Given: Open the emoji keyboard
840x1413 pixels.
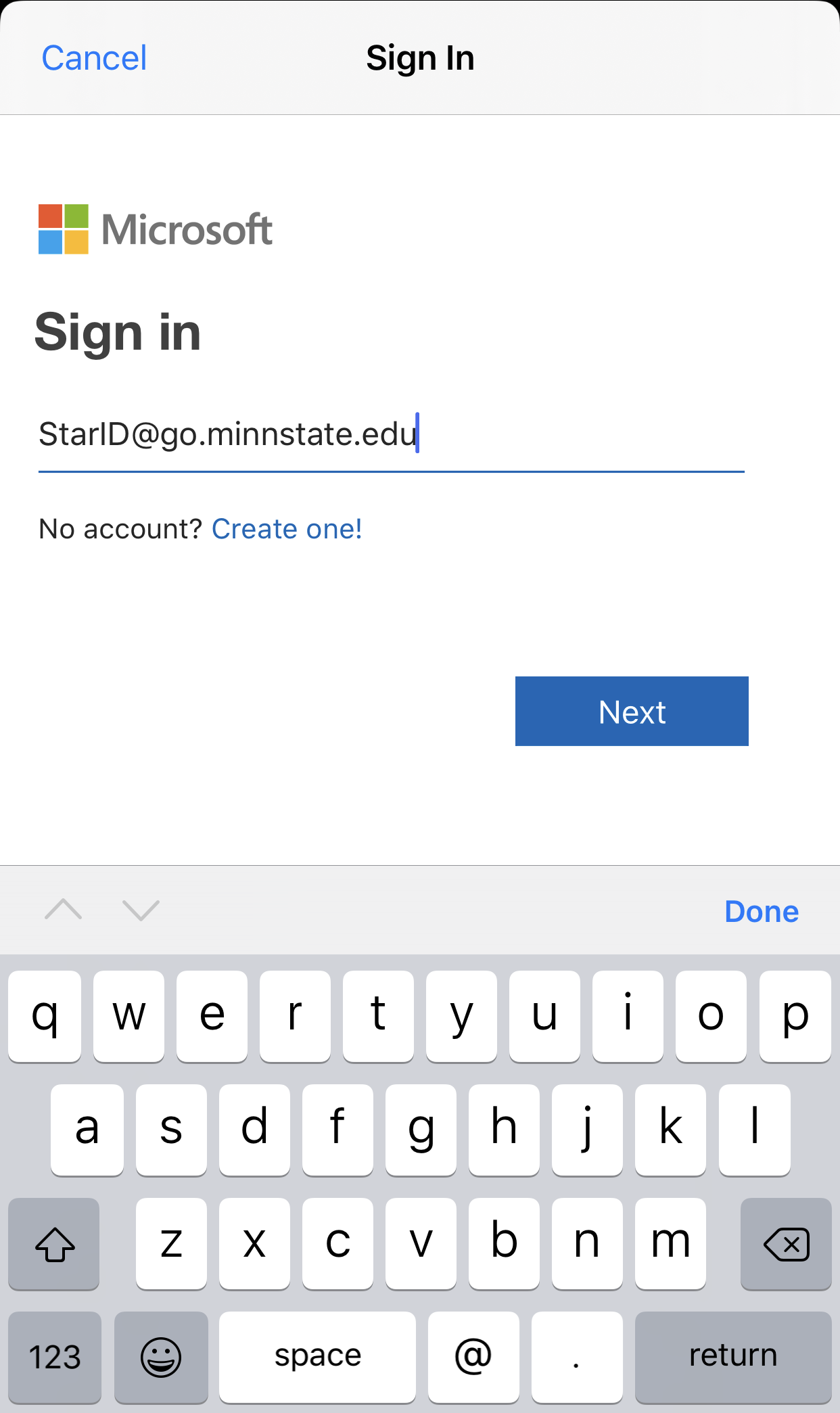Looking at the screenshot, I should (161, 1356).
